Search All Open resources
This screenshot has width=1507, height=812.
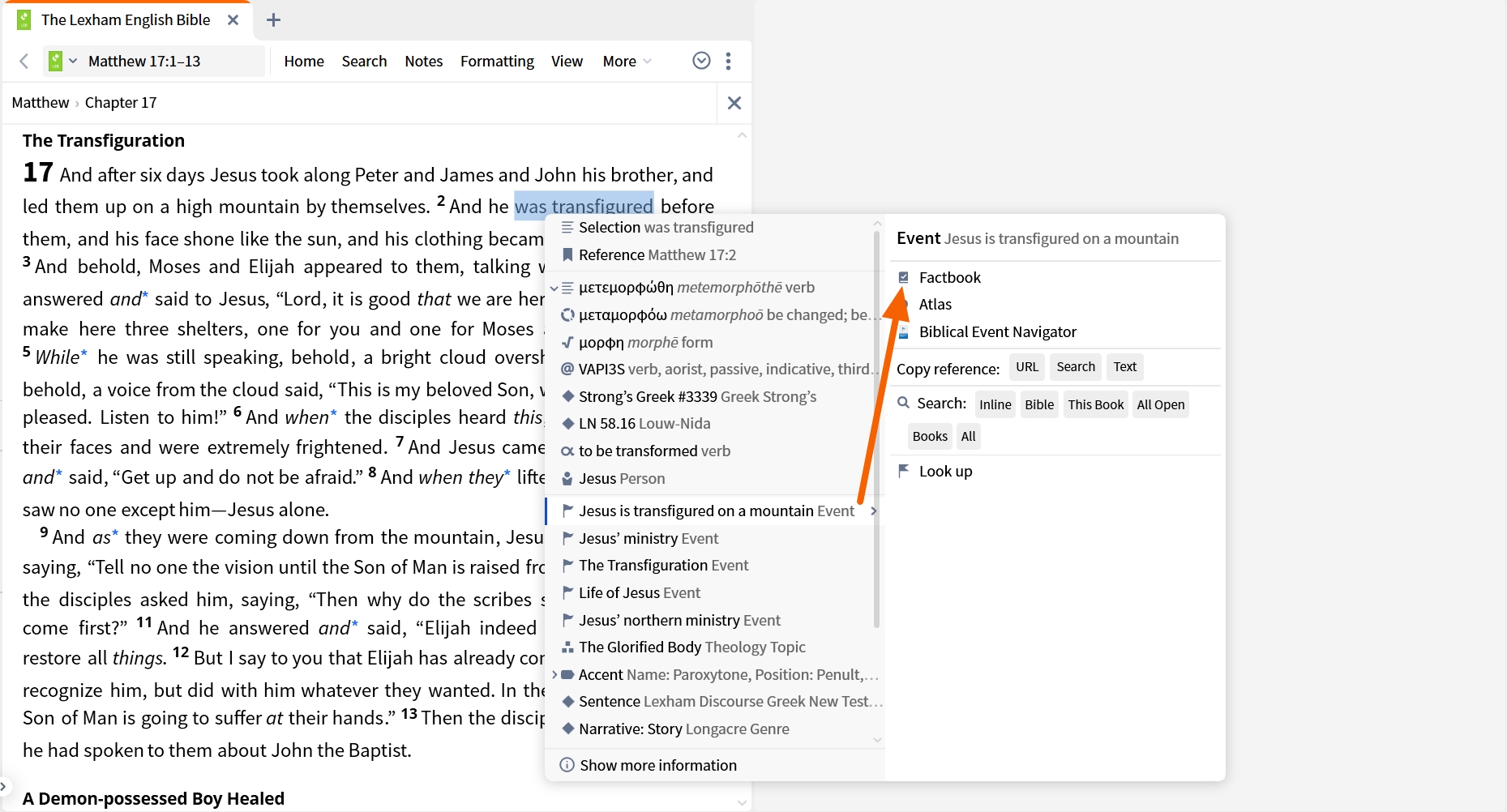coord(1161,404)
